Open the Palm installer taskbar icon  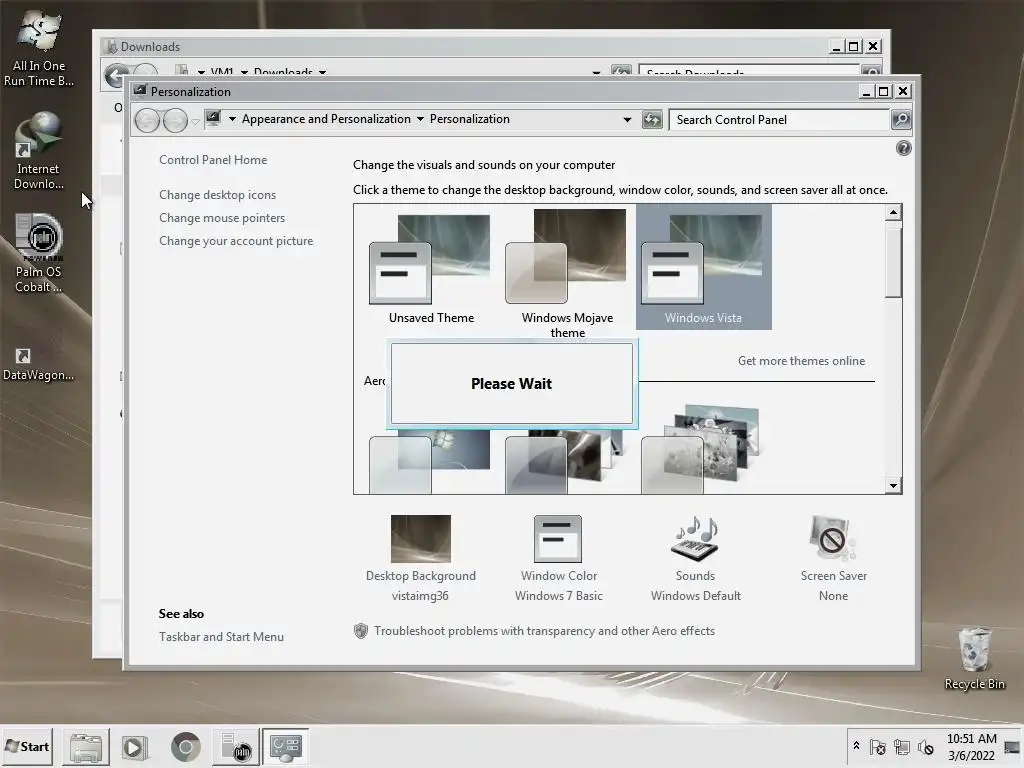coord(236,747)
